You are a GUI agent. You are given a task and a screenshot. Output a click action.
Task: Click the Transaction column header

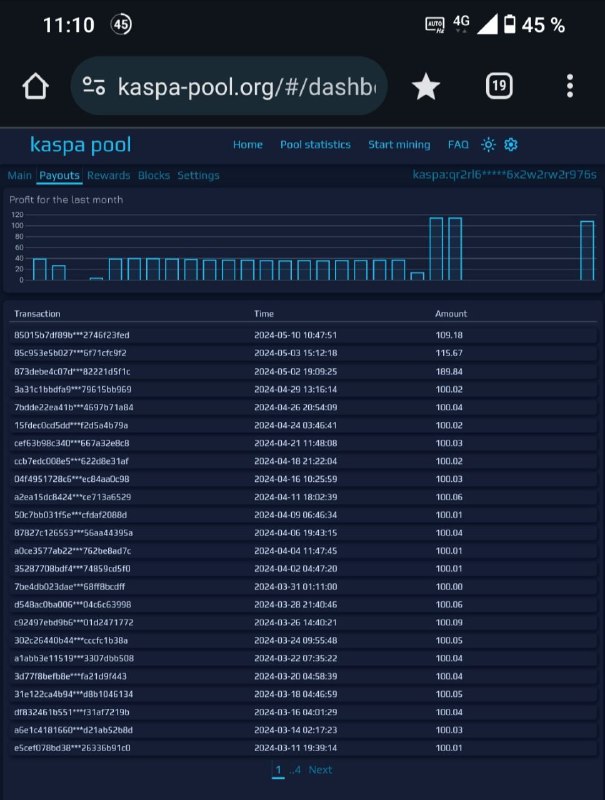tap(37, 314)
